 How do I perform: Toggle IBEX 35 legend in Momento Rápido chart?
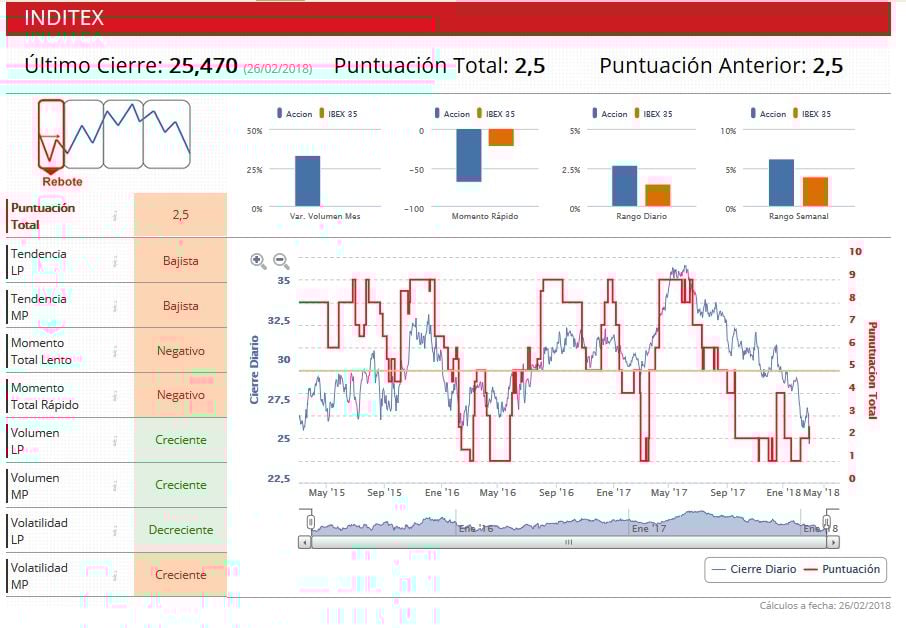coord(496,114)
